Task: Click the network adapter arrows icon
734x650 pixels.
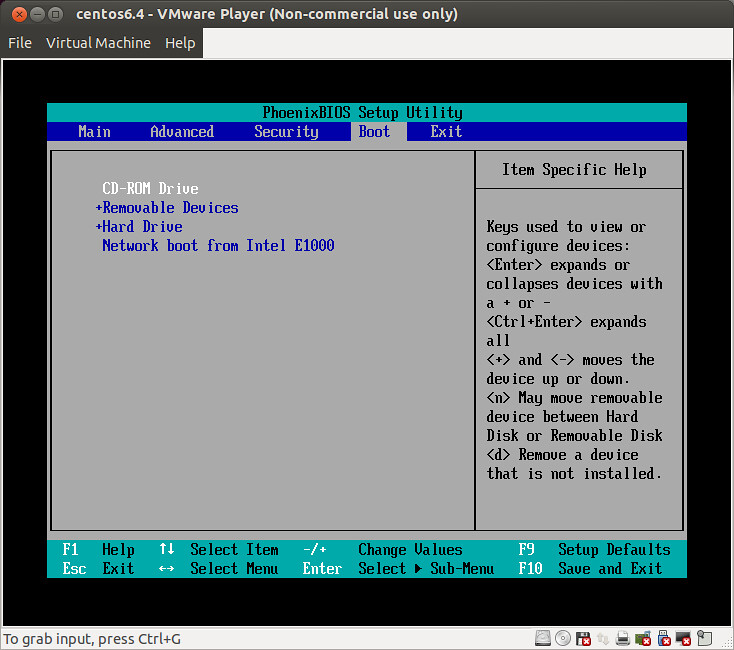Action: [x=603, y=638]
